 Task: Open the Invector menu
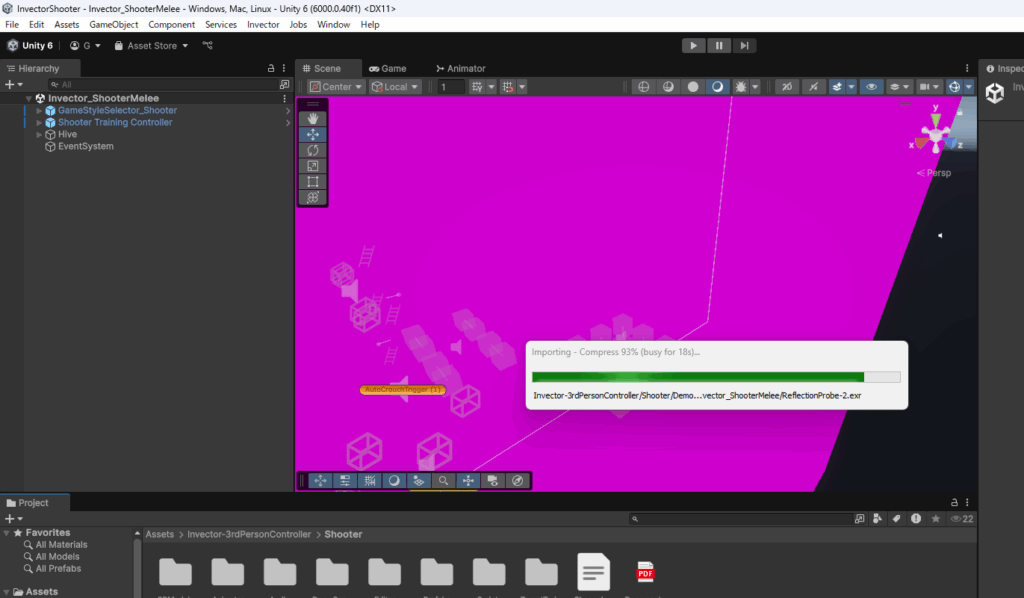coord(263,25)
